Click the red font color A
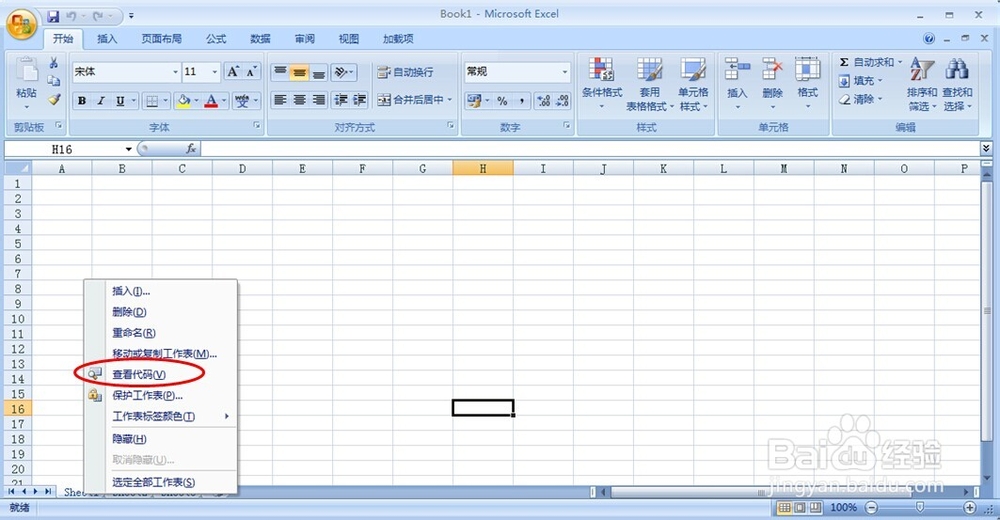 point(211,101)
